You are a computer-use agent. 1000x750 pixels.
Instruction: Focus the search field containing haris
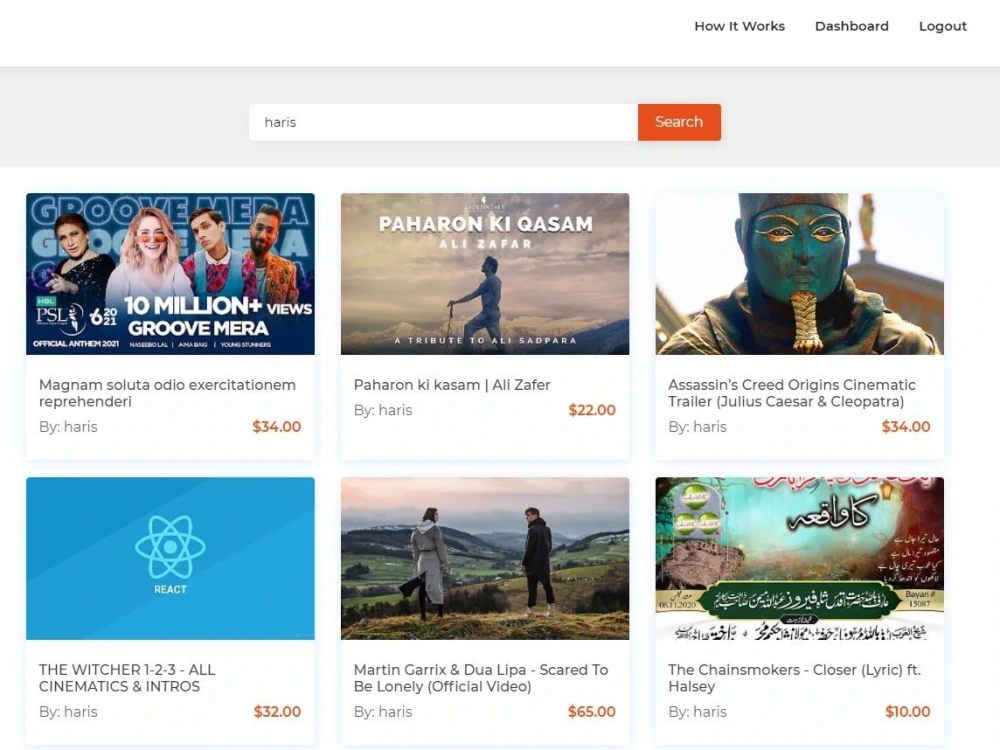[x=443, y=122]
